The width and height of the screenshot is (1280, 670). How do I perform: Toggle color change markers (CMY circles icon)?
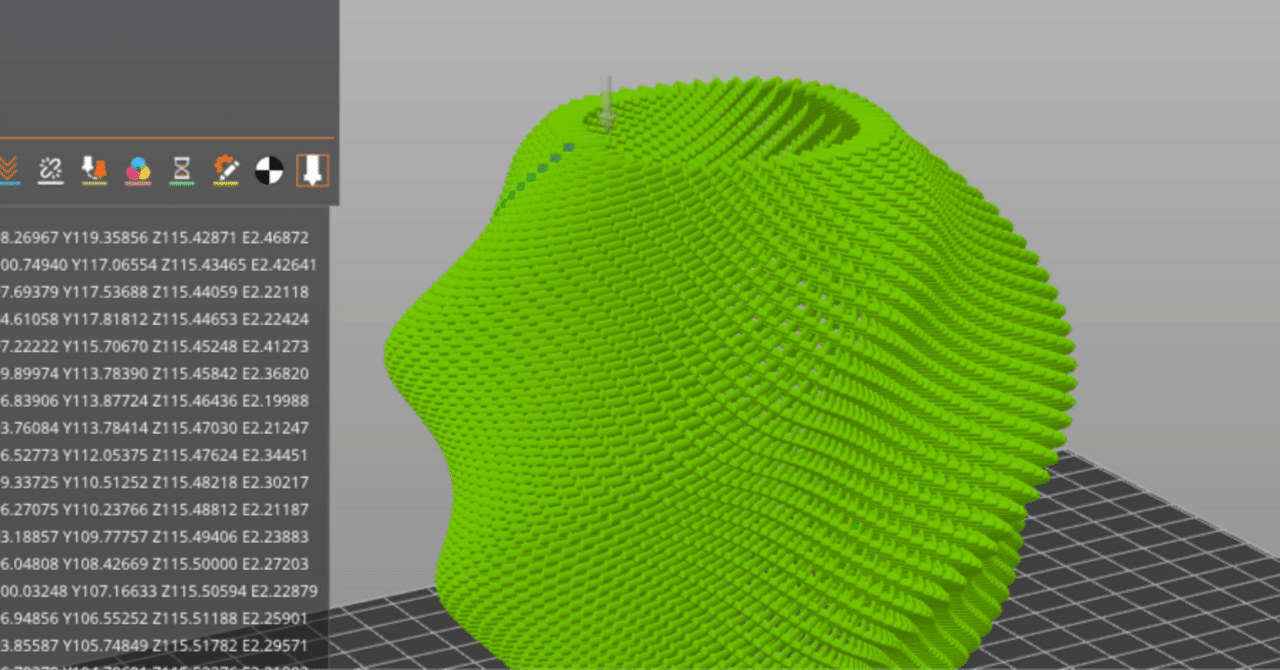[x=138, y=170]
